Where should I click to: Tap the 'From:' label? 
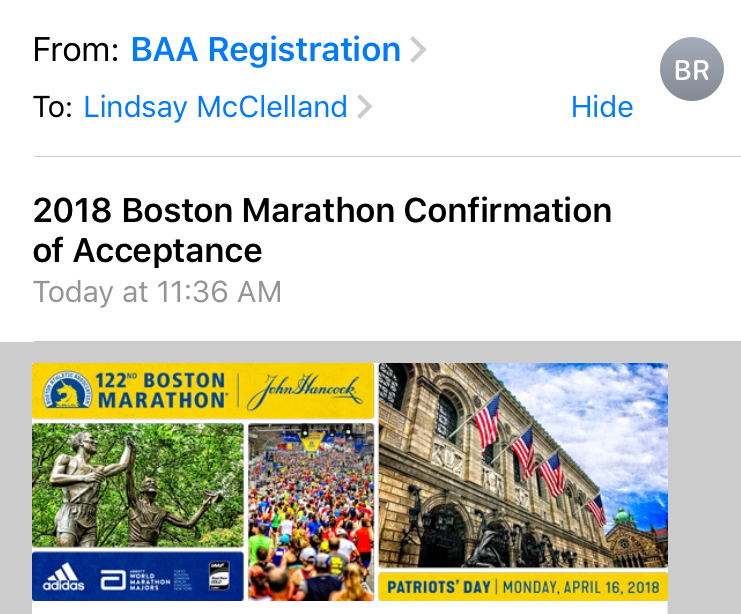pos(76,50)
